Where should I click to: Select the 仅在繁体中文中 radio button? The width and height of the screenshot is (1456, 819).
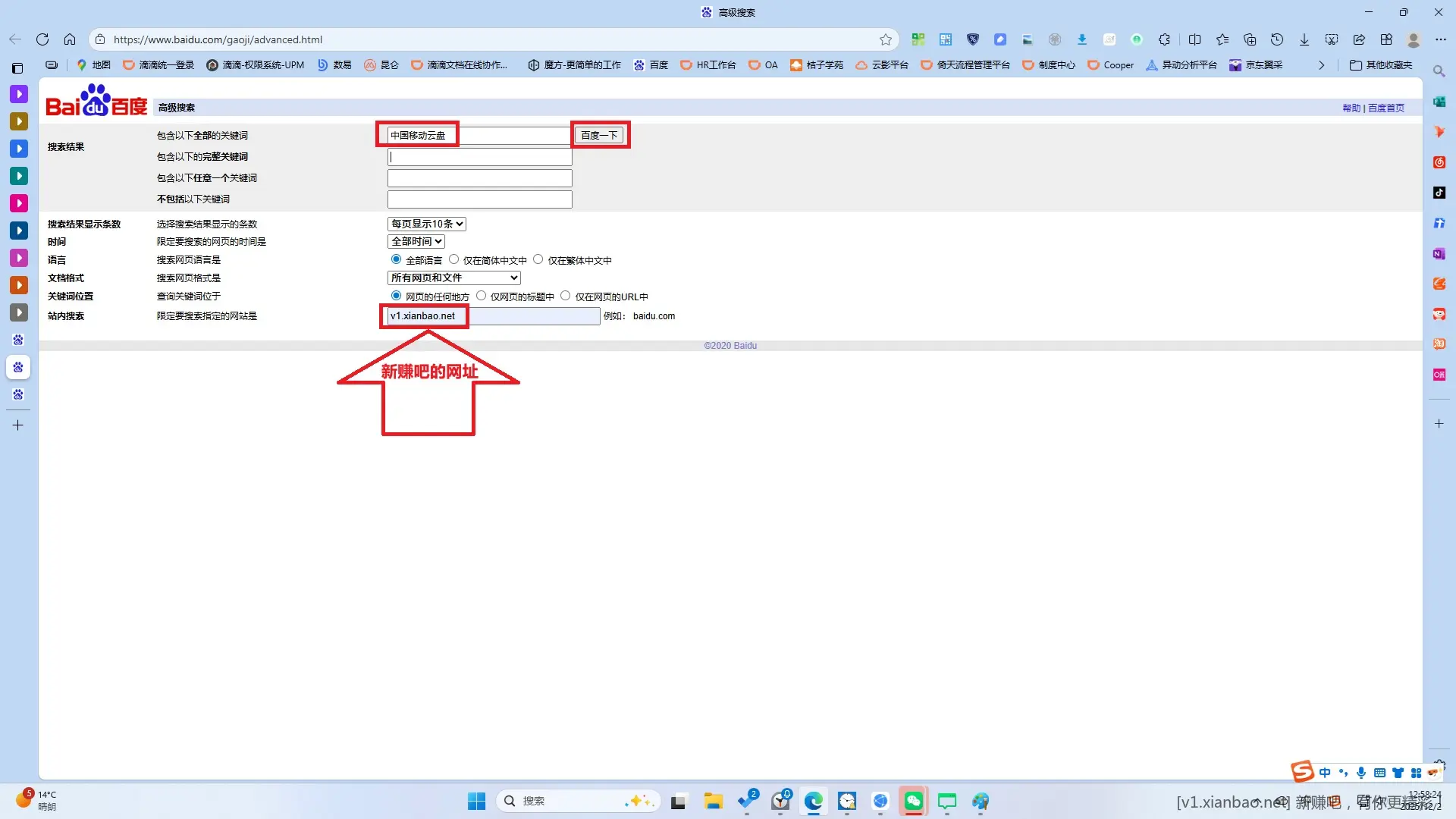[538, 259]
